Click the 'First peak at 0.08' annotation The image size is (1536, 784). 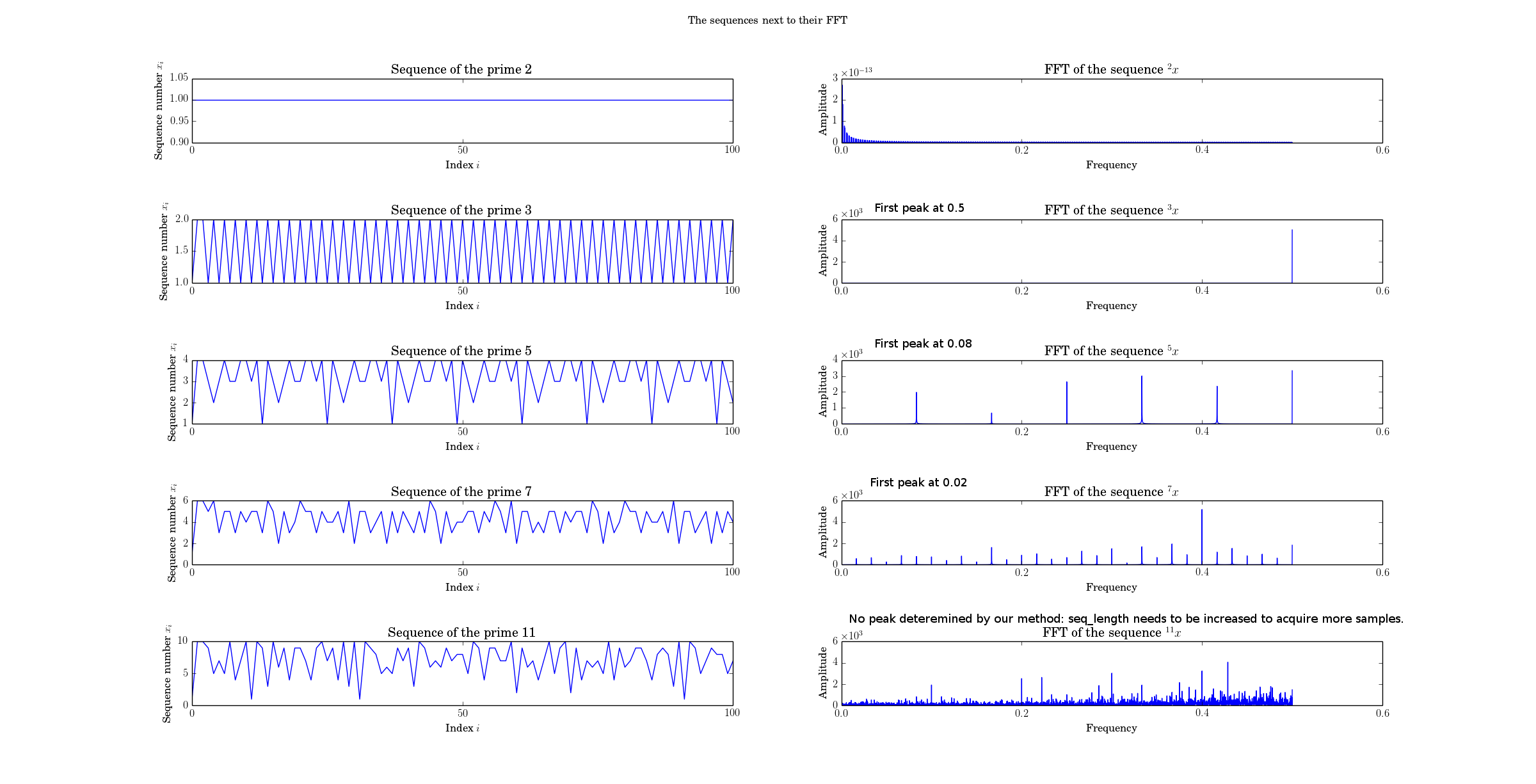coord(923,344)
